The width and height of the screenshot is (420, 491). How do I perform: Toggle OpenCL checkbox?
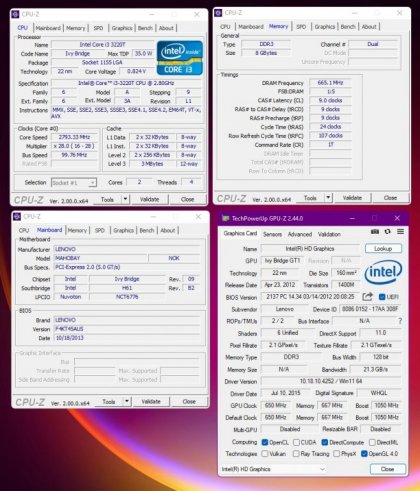265,442
